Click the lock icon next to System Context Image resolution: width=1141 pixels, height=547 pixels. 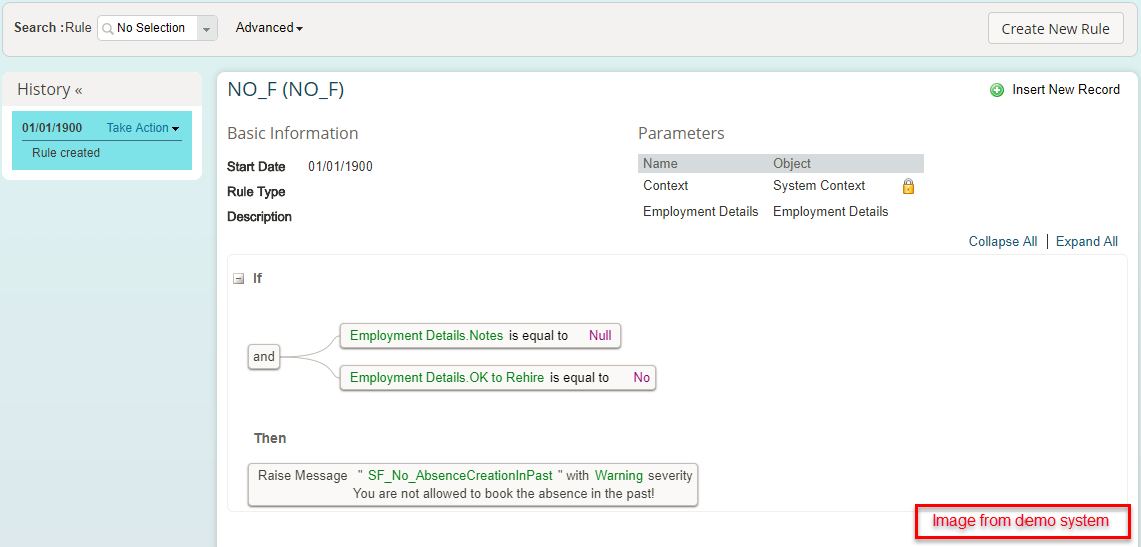pos(908,186)
